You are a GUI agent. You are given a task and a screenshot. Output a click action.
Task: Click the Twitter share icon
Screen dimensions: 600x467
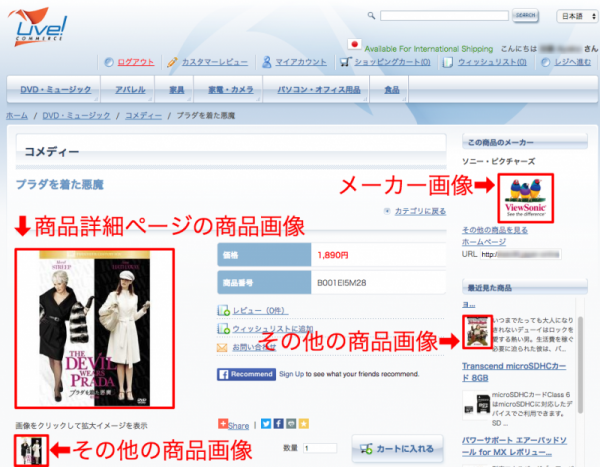(267, 424)
